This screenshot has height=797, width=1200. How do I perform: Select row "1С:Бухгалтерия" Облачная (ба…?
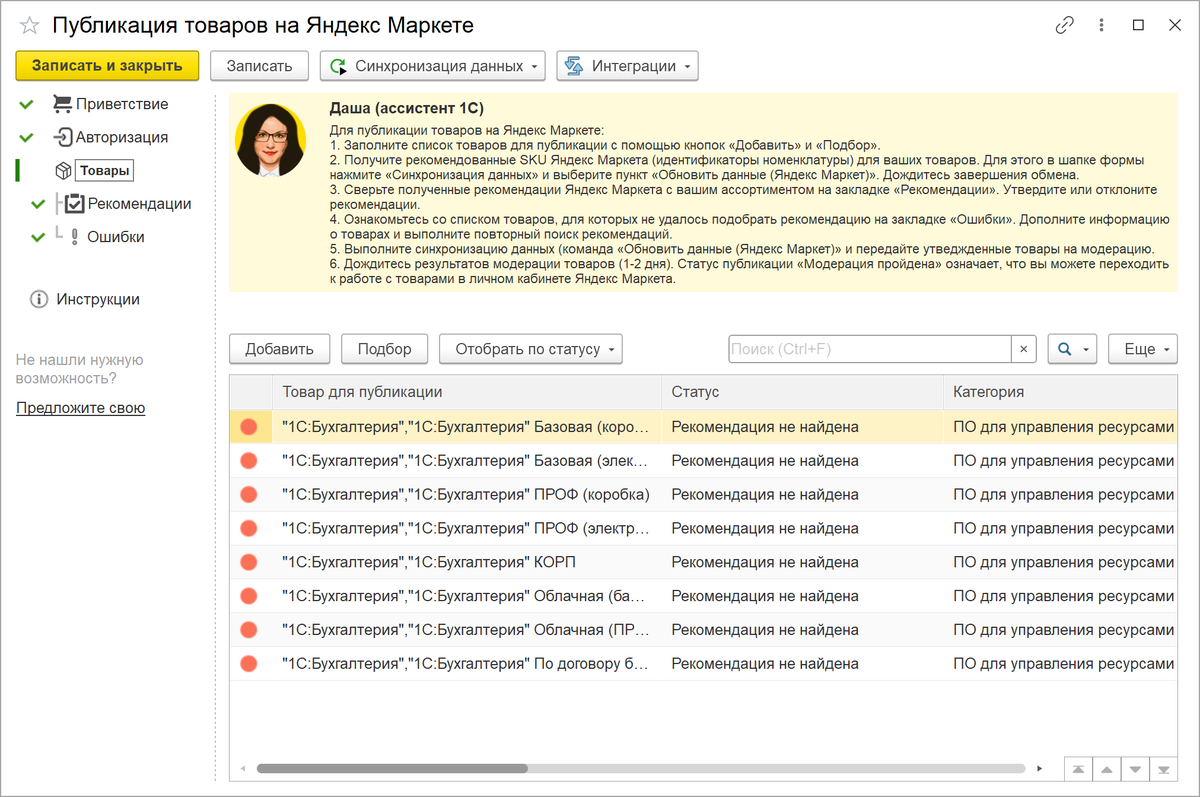pos(703,596)
